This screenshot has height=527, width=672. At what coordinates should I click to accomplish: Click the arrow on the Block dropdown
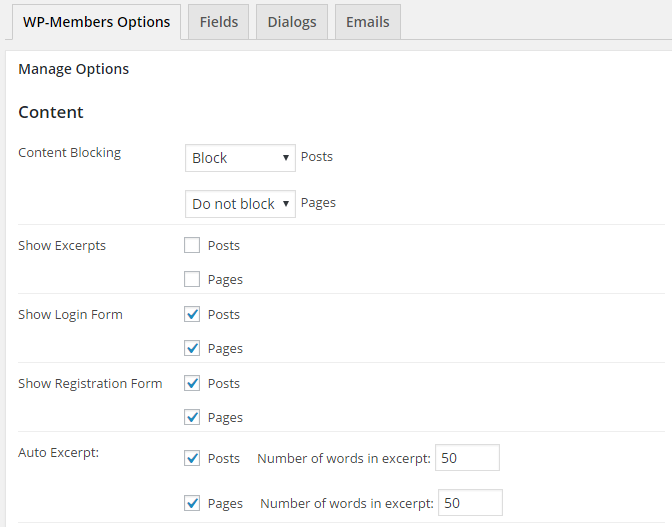(x=285, y=158)
